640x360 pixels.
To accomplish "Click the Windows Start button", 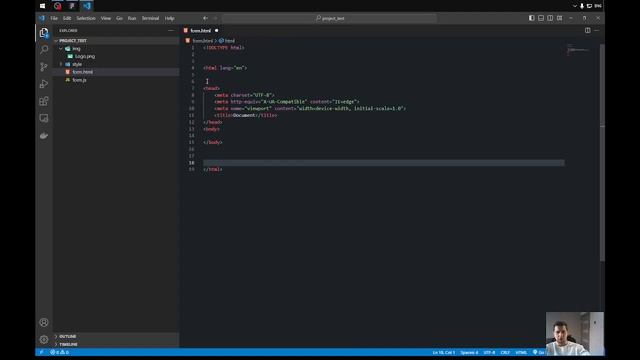I will pyautogui.click(x=42, y=6).
